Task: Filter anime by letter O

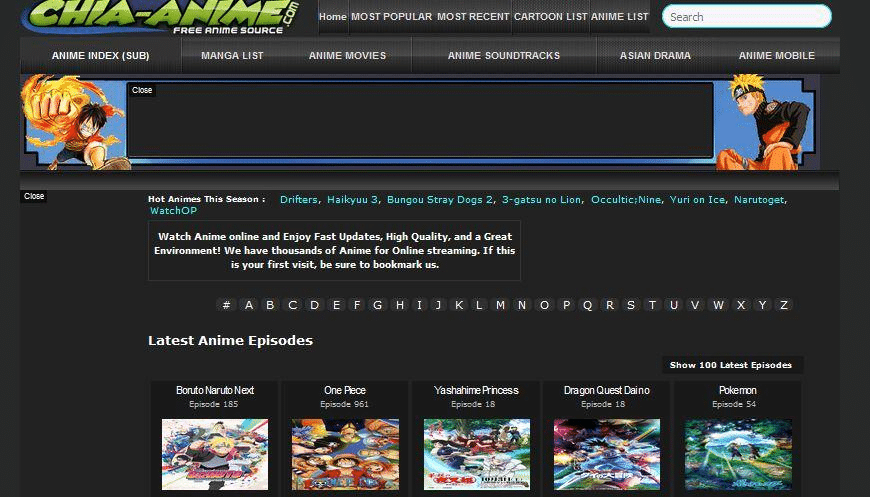Action: [544, 305]
